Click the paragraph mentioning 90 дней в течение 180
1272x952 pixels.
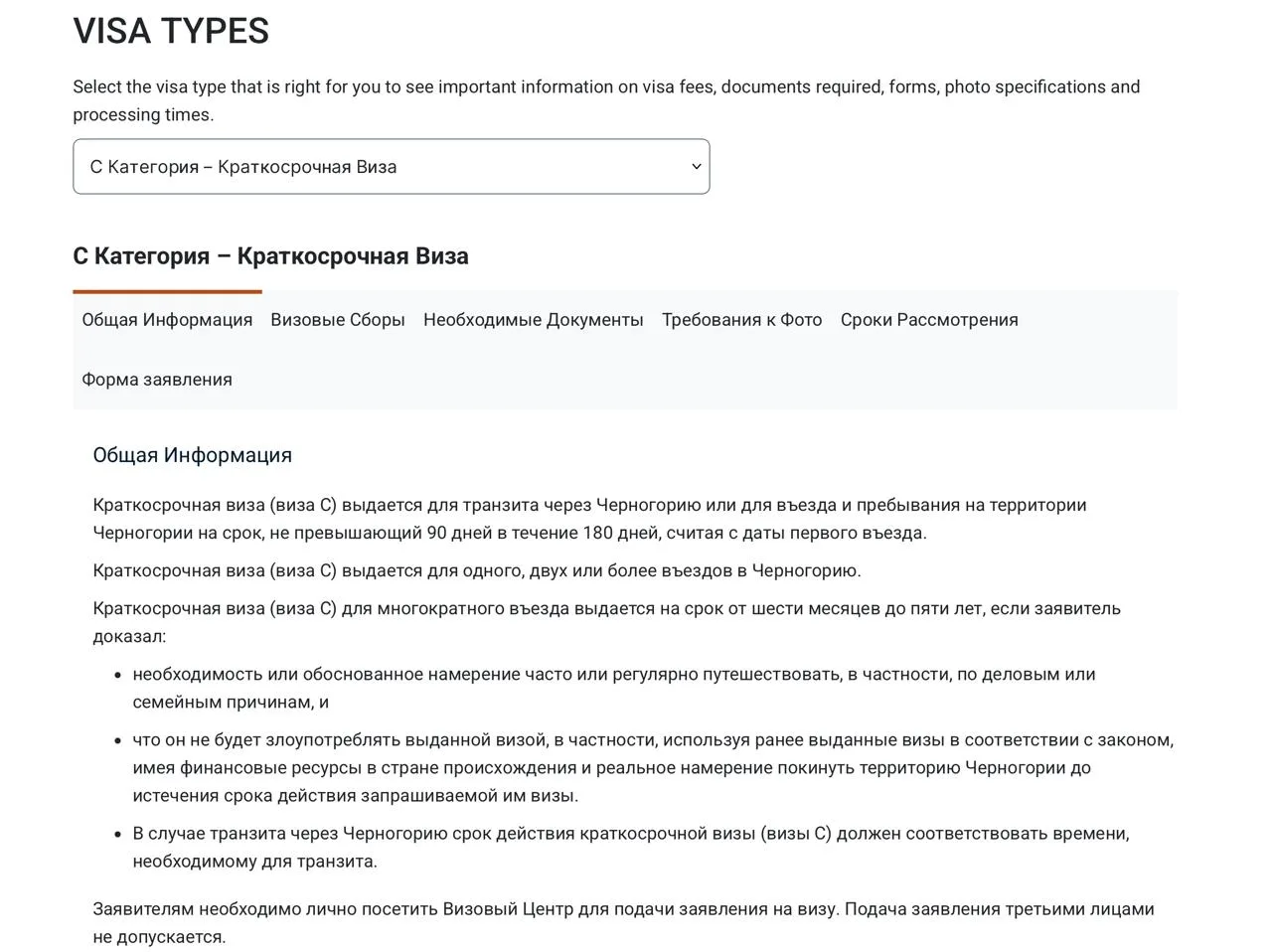point(589,519)
